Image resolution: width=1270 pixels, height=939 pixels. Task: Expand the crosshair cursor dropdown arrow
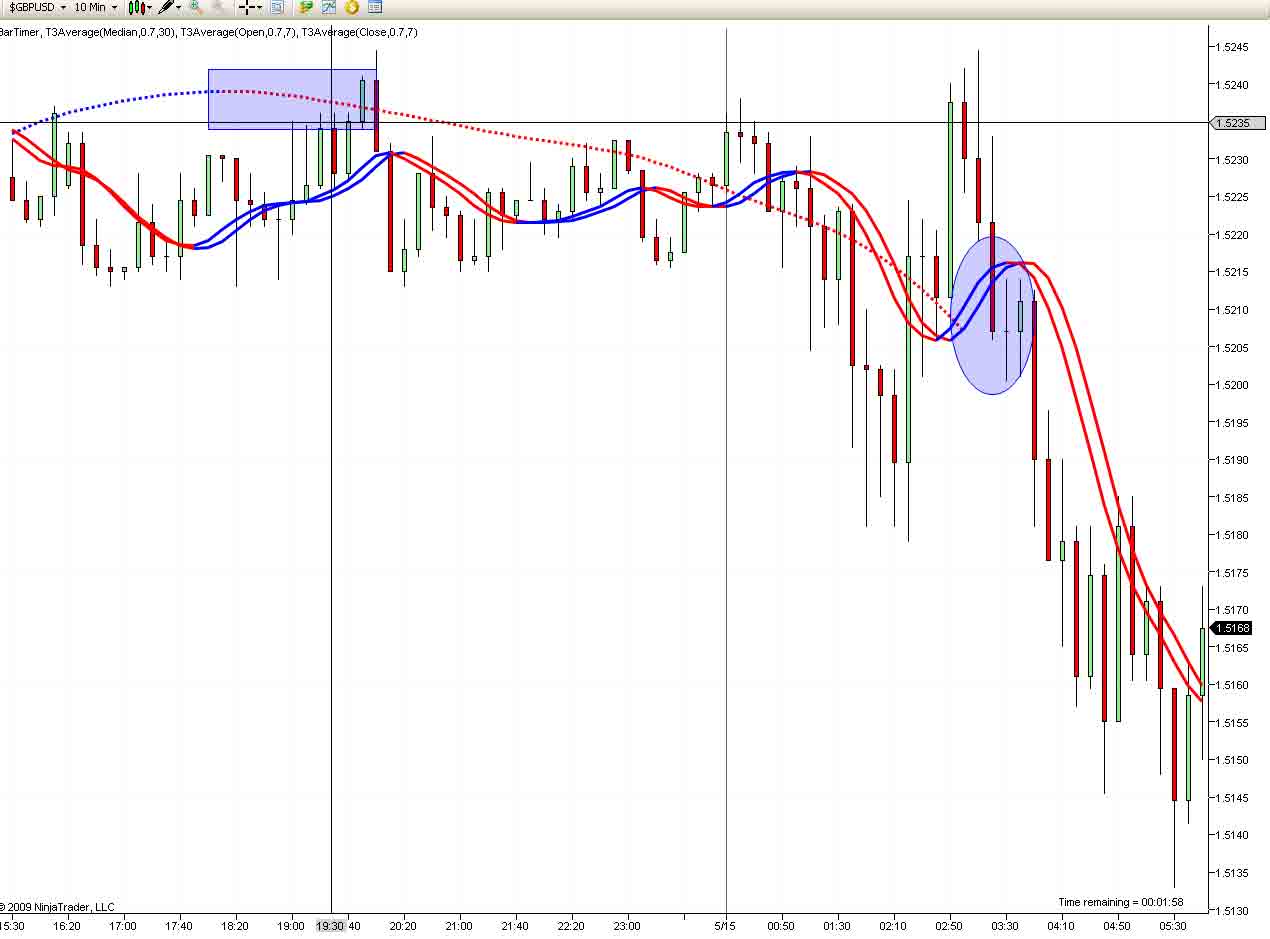[x=259, y=7]
